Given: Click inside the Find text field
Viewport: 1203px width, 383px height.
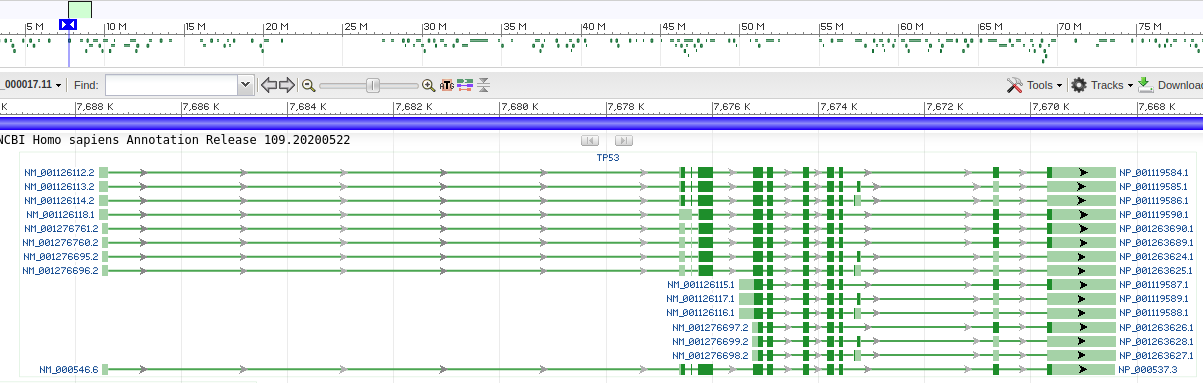Looking at the screenshot, I should click(x=171, y=86).
